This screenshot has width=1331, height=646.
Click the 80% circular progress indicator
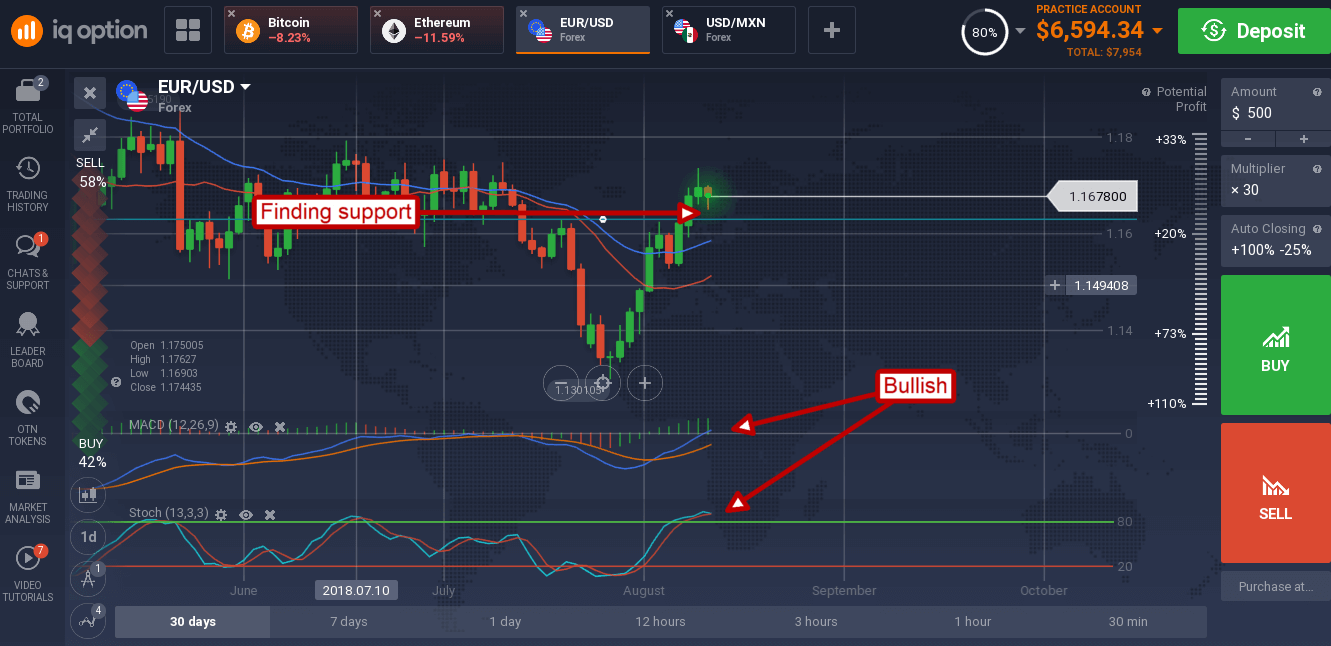tap(984, 32)
